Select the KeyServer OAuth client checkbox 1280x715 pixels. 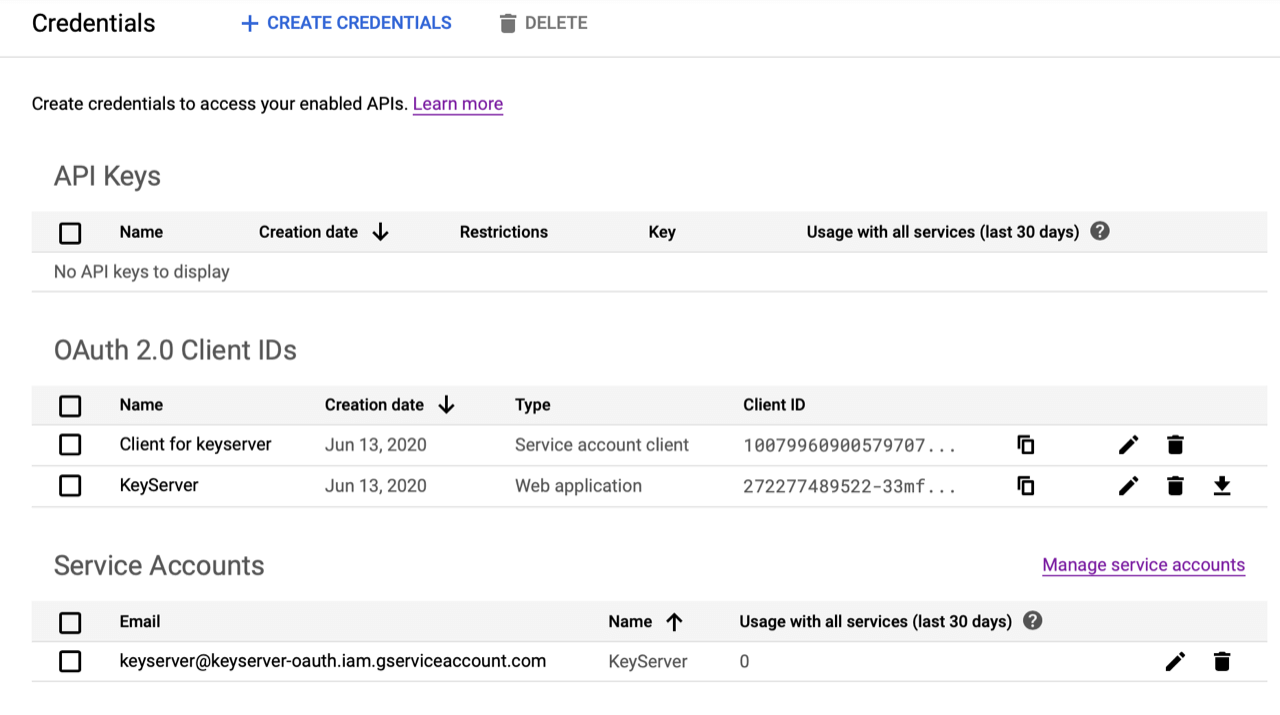[x=70, y=486]
